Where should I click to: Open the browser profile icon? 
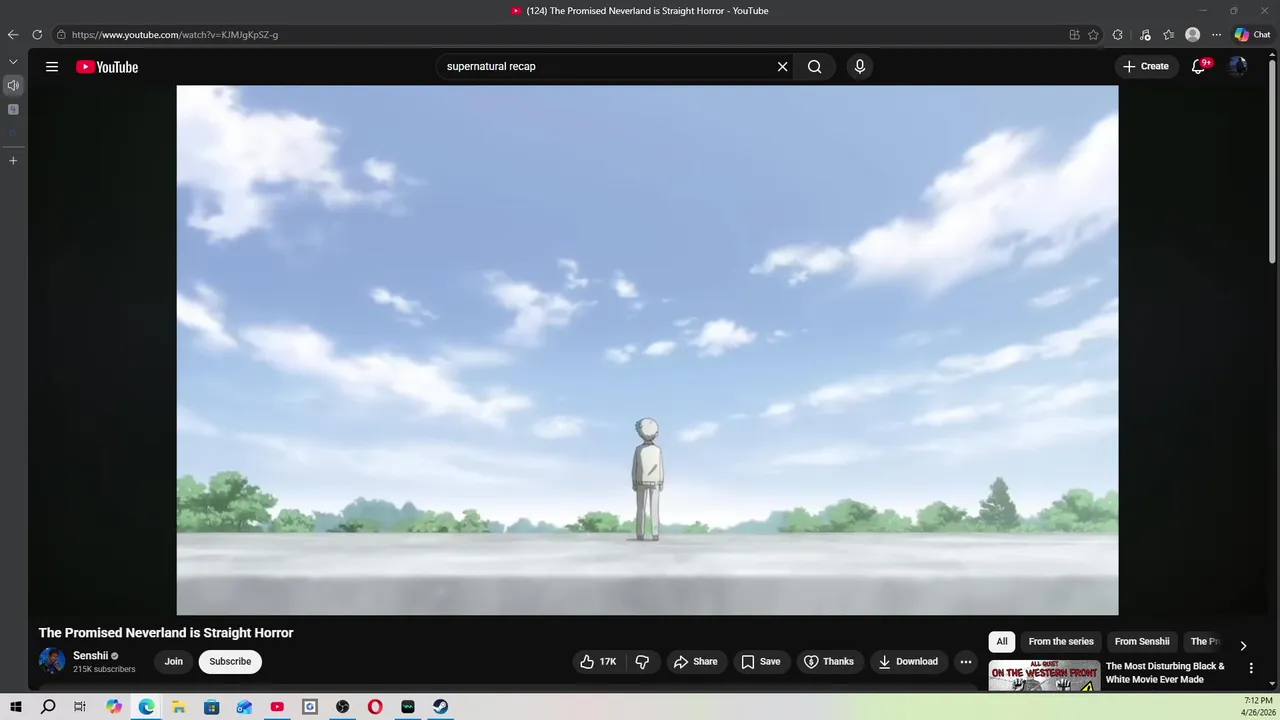[1192, 35]
